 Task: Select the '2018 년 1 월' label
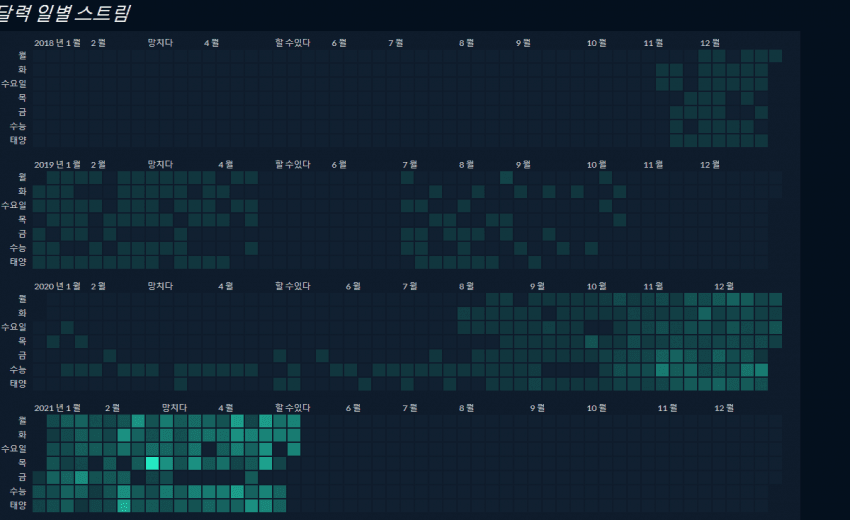tap(57, 43)
